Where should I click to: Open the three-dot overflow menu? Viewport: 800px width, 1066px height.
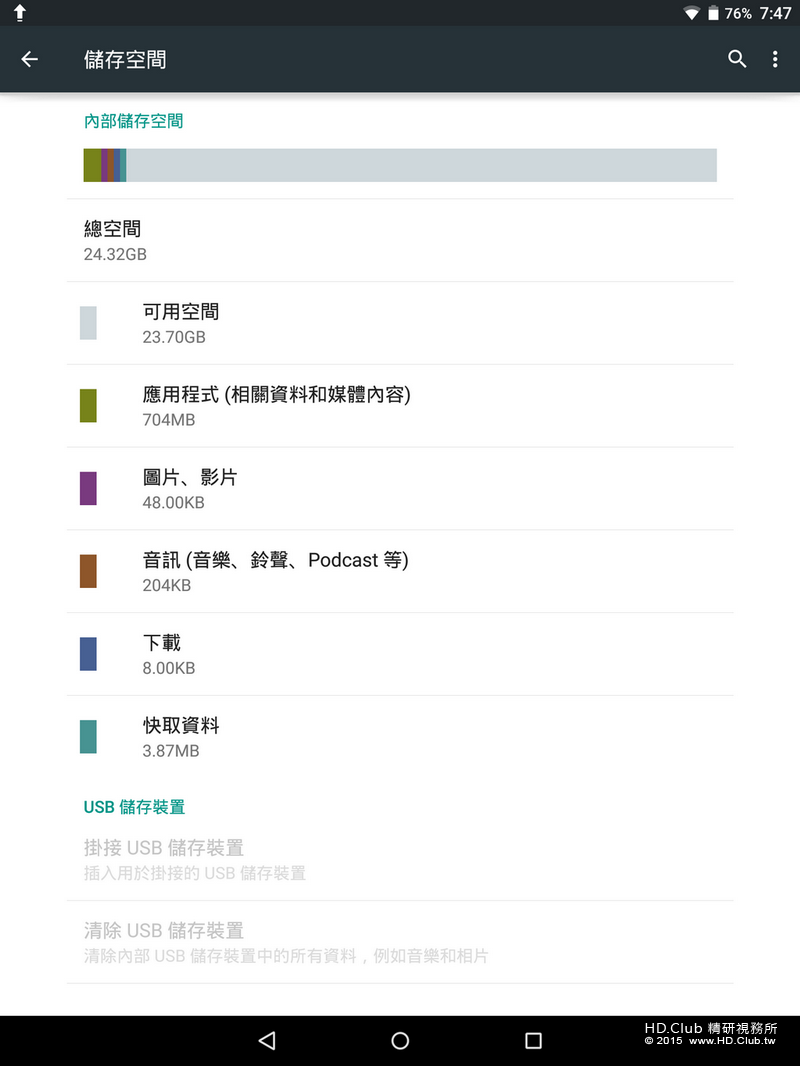point(775,60)
